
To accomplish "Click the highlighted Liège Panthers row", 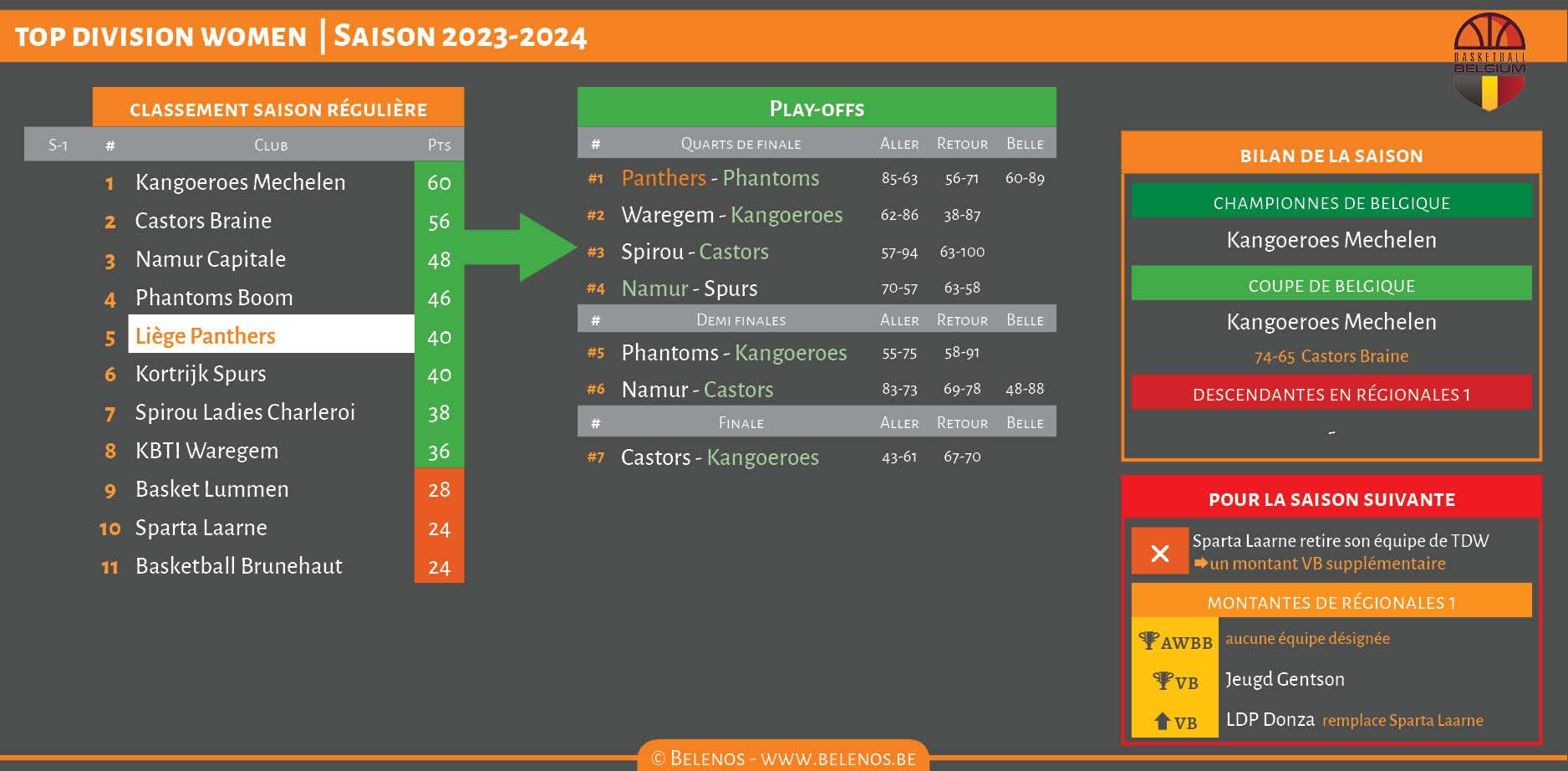I will pyautogui.click(x=271, y=335).
